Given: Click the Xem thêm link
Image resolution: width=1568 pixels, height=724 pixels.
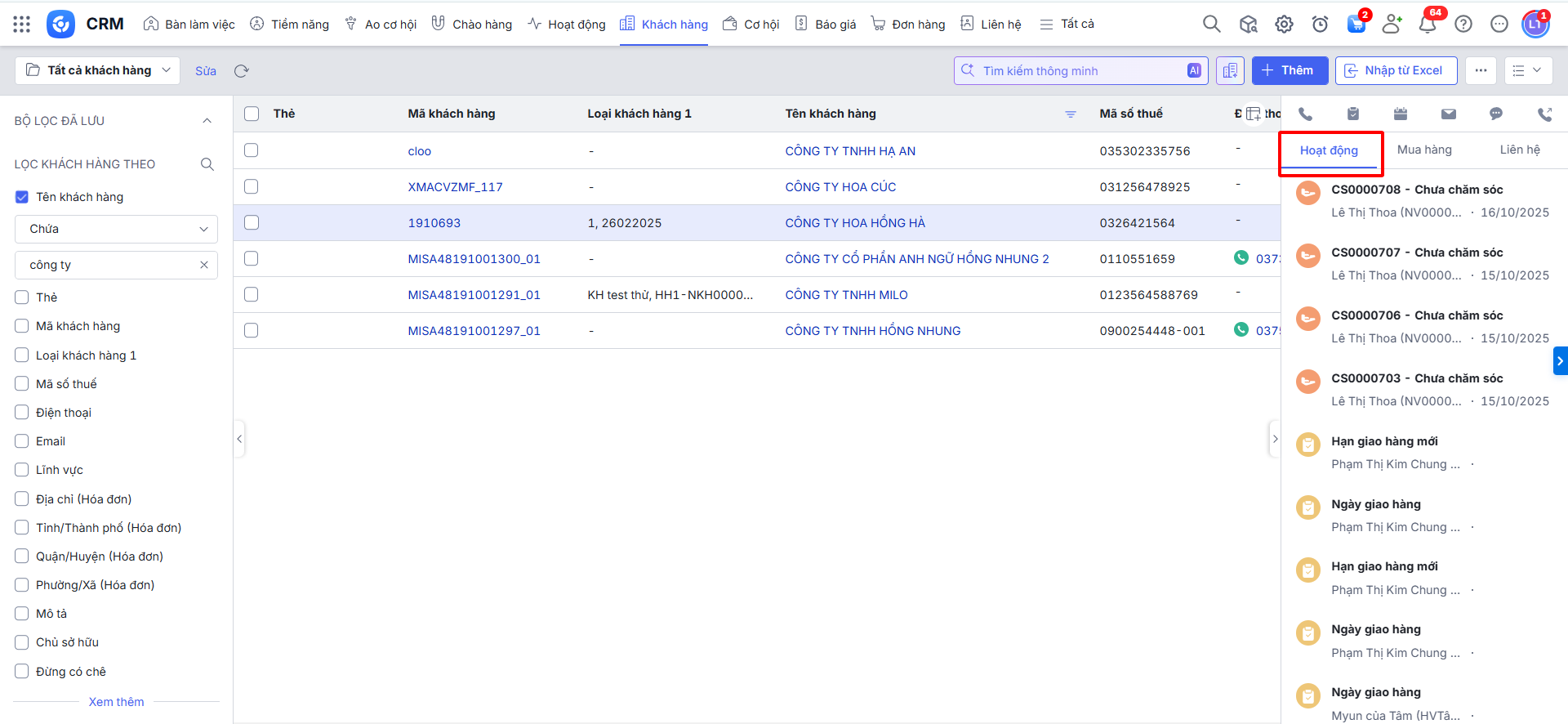Looking at the screenshot, I should 116,702.
